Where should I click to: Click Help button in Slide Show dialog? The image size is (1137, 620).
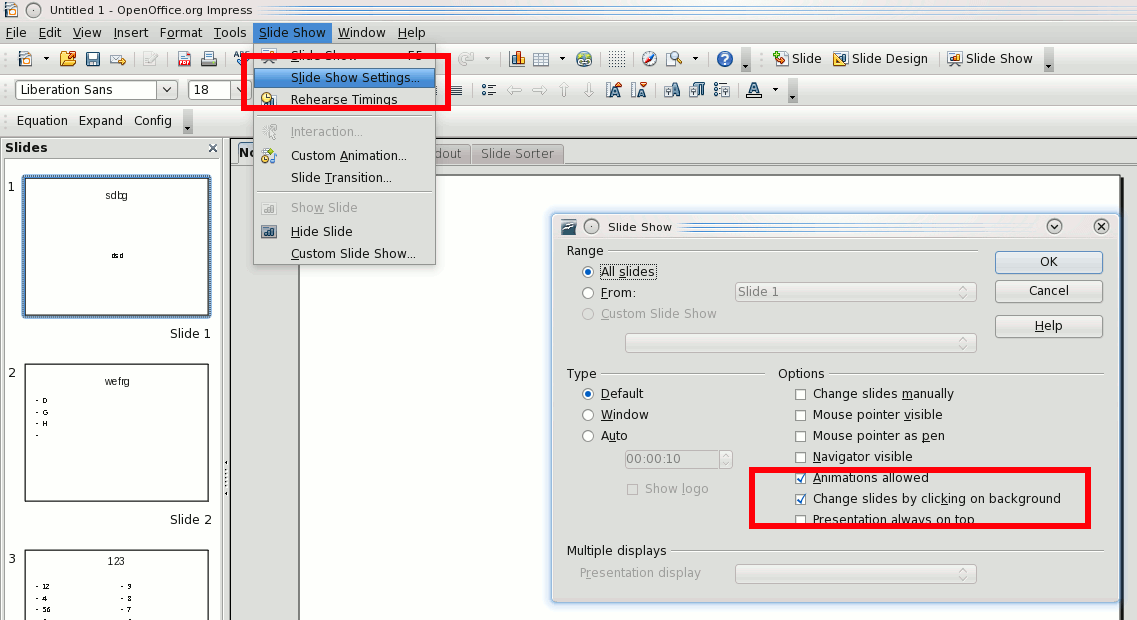1049,326
